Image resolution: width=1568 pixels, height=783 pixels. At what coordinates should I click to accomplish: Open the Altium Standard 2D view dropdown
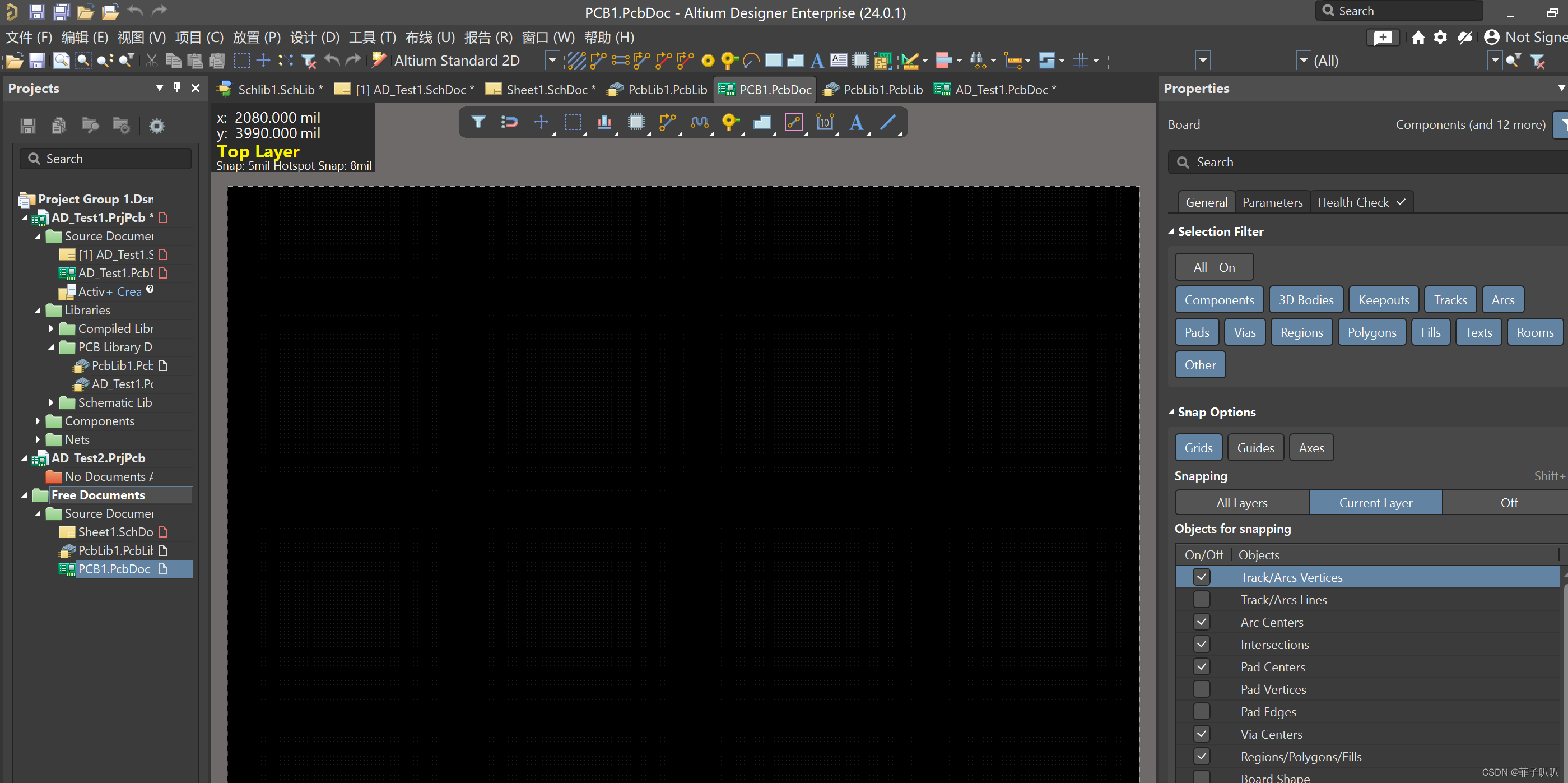pos(552,61)
